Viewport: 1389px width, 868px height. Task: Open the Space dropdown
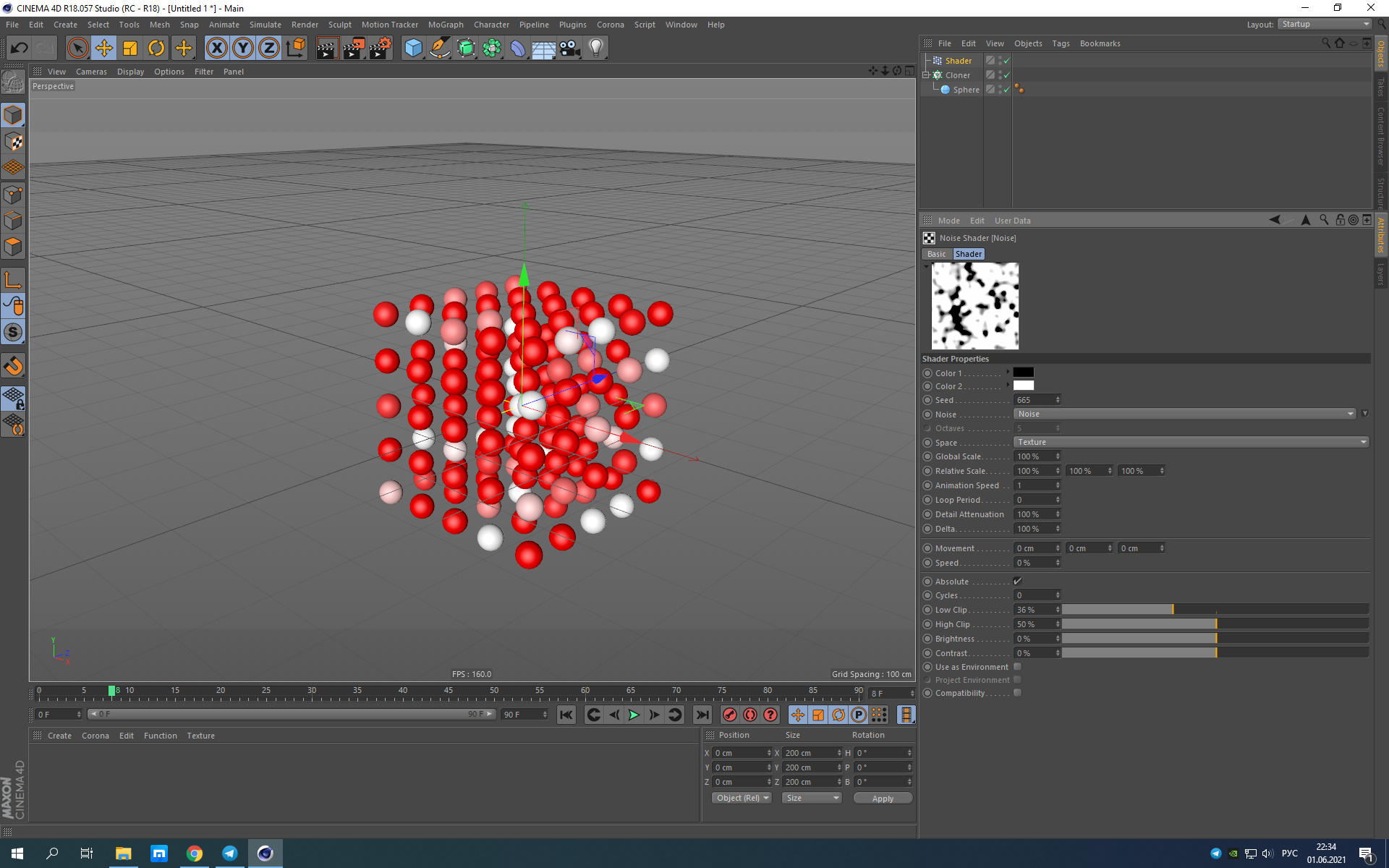coord(1191,442)
